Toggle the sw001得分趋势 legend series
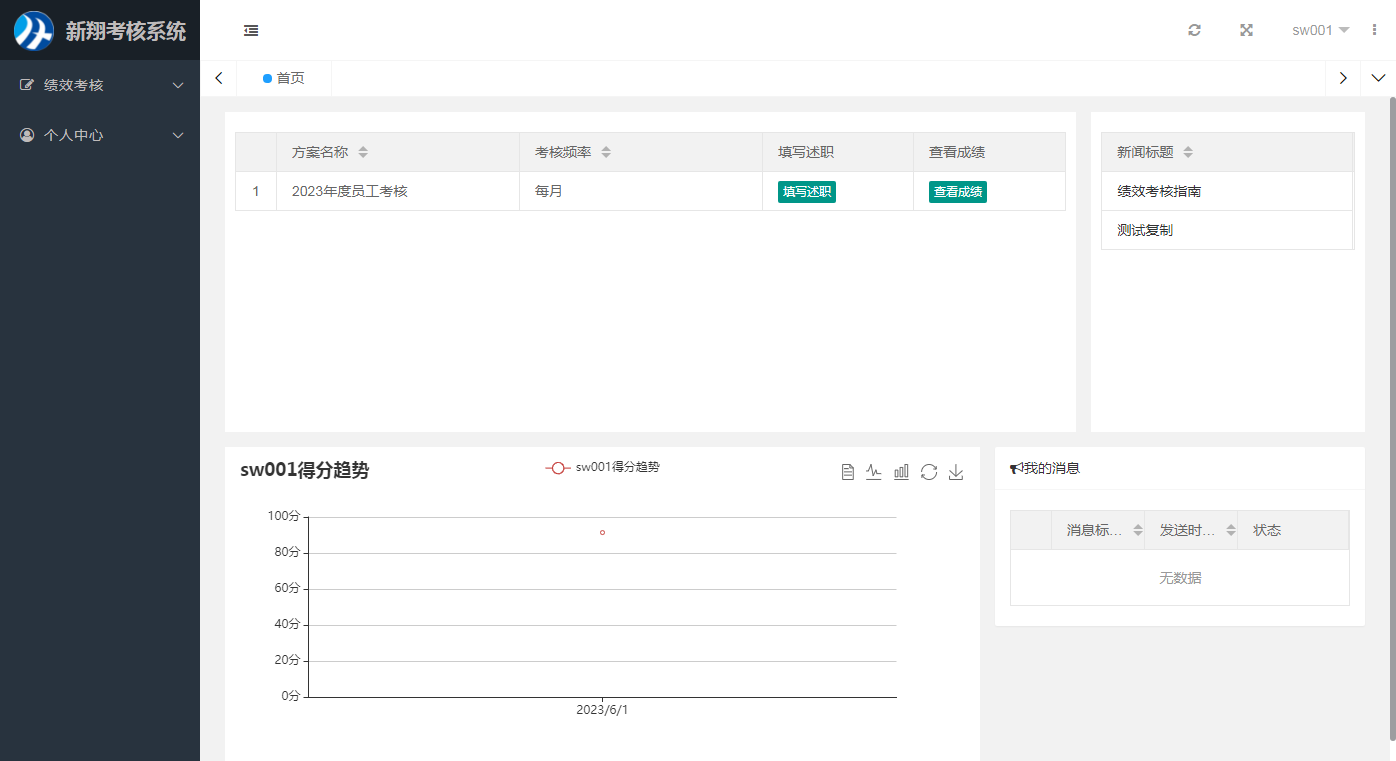 coord(602,467)
